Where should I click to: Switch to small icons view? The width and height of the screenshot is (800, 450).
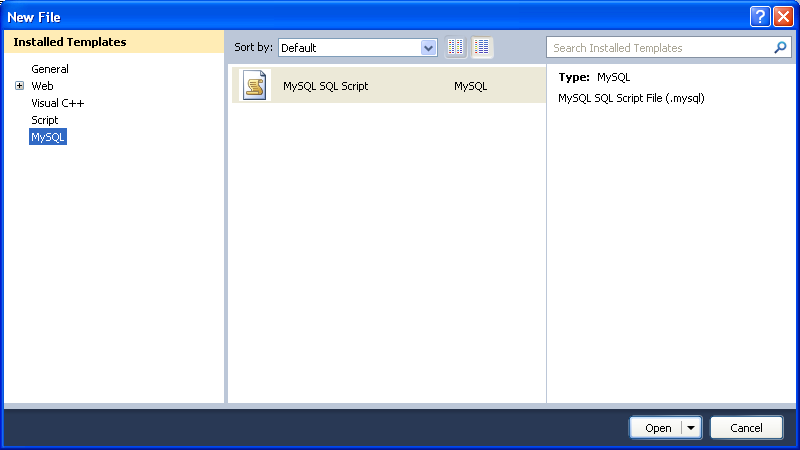456,47
